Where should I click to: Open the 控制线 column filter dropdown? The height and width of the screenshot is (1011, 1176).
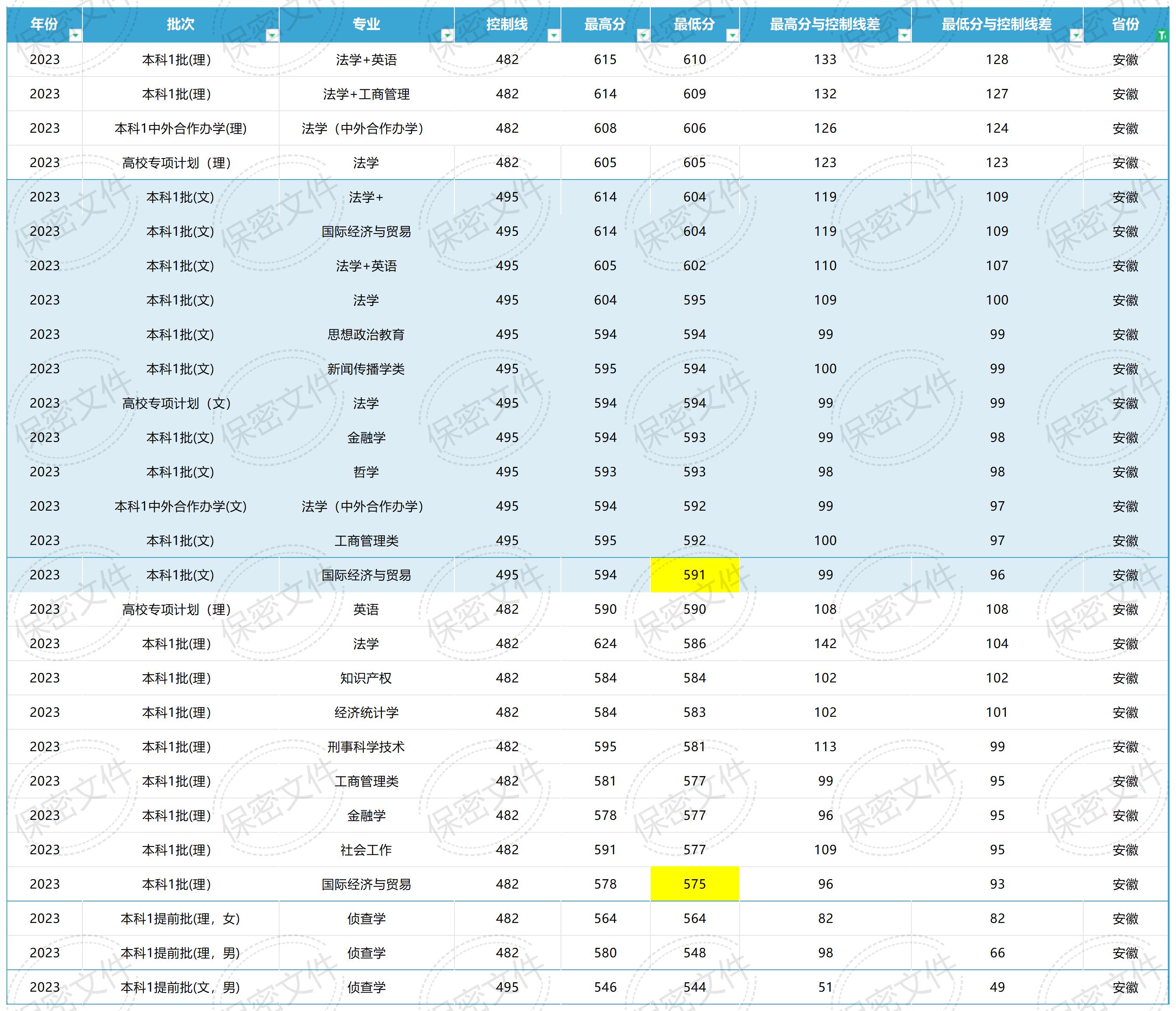(x=553, y=35)
